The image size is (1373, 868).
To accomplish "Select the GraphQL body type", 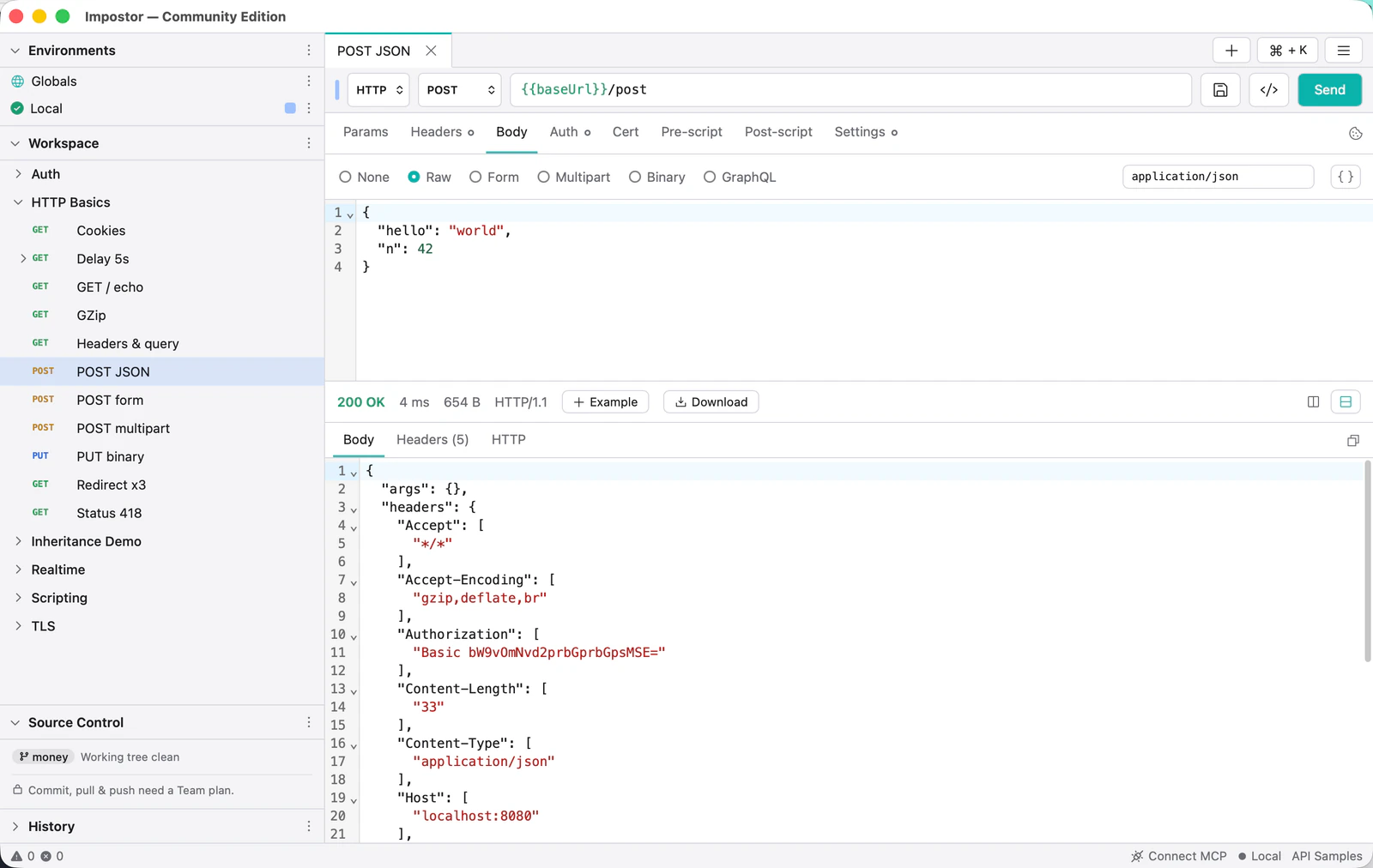I will click(x=740, y=177).
